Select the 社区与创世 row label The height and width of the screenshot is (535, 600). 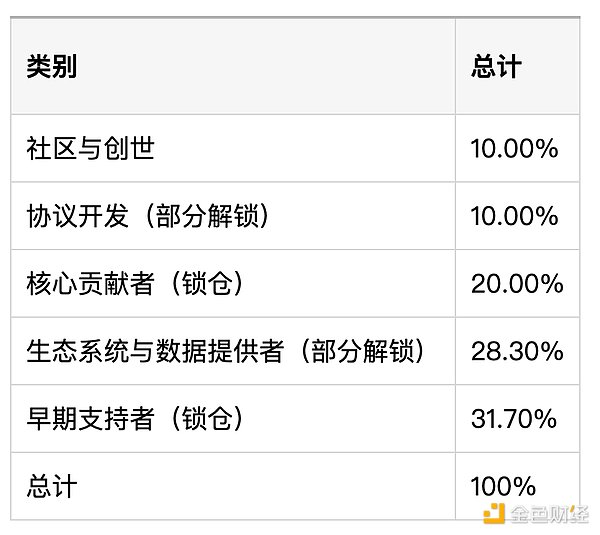90,148
